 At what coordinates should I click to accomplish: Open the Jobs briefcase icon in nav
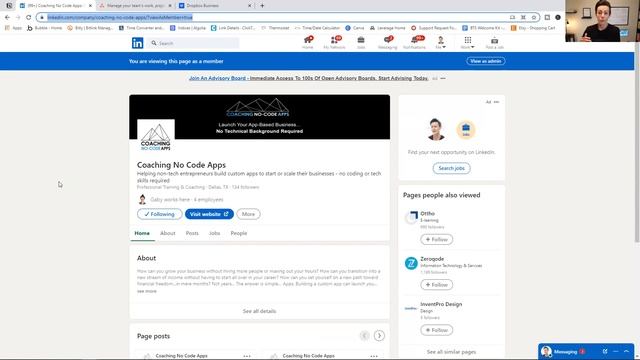point(361,42)
